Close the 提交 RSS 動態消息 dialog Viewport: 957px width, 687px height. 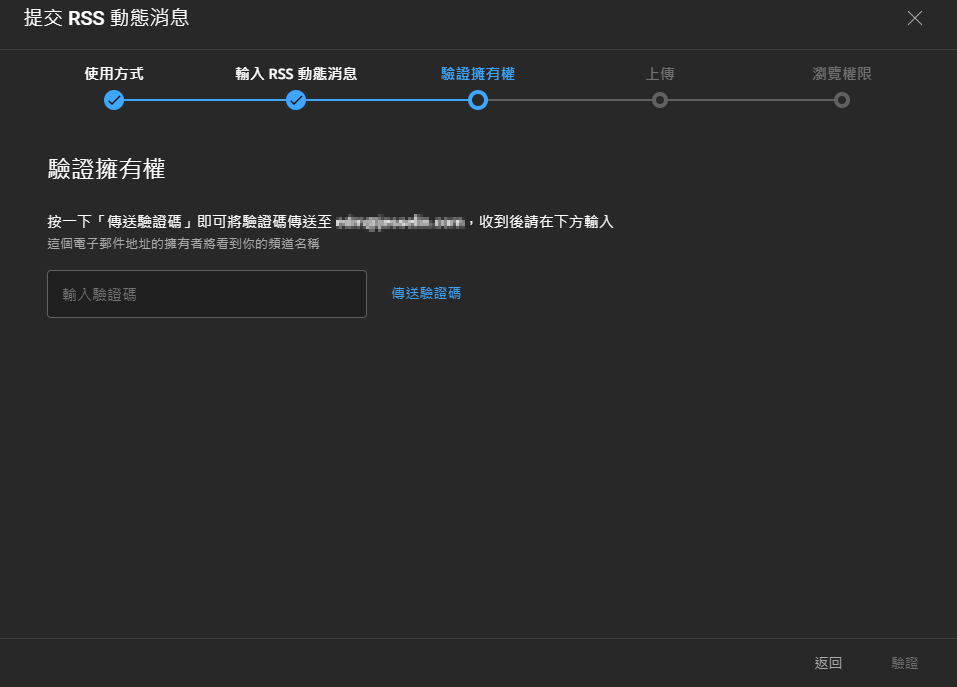[x=914, y=18]
